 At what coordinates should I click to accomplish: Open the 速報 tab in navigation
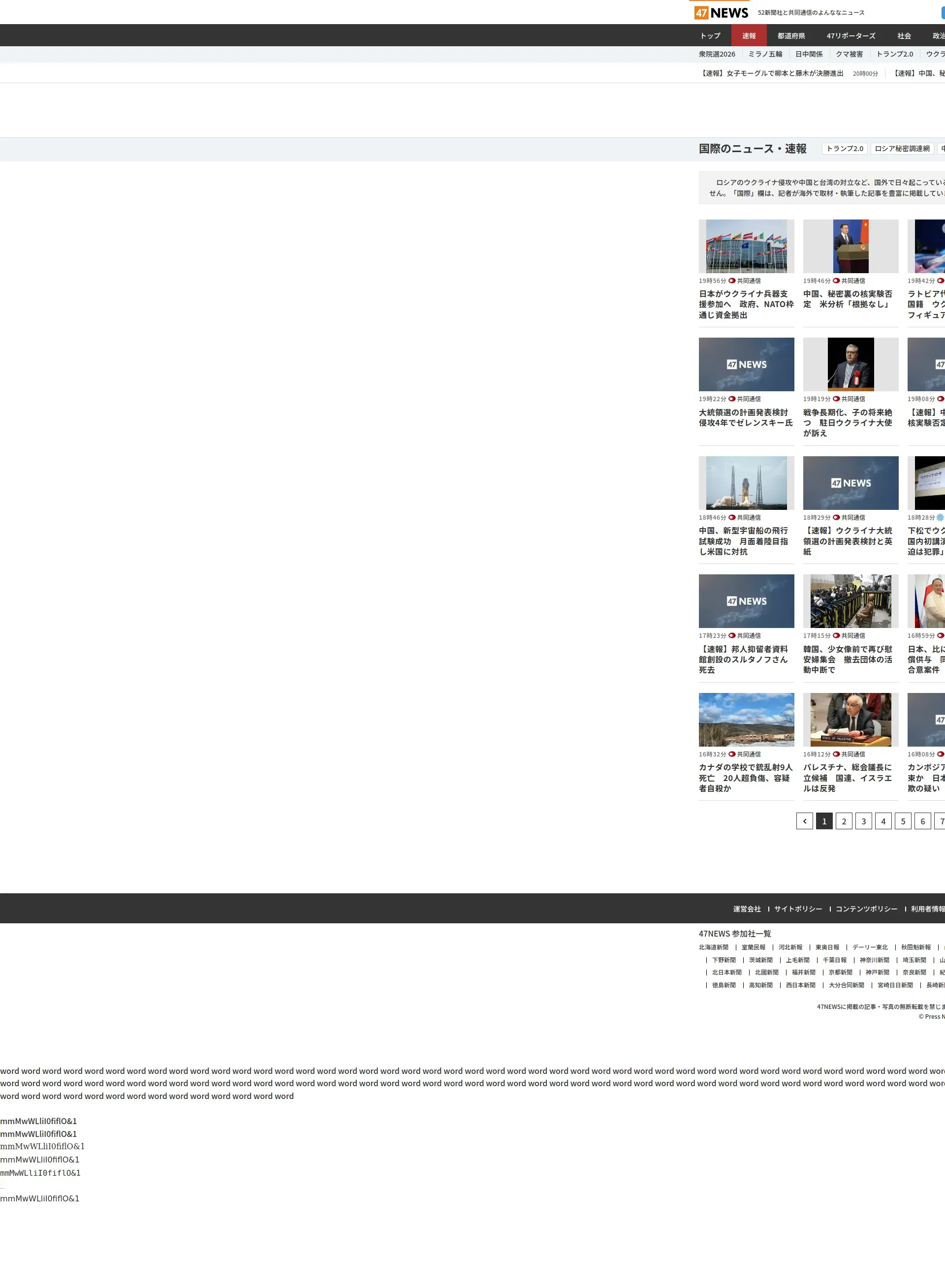[749, 36]
